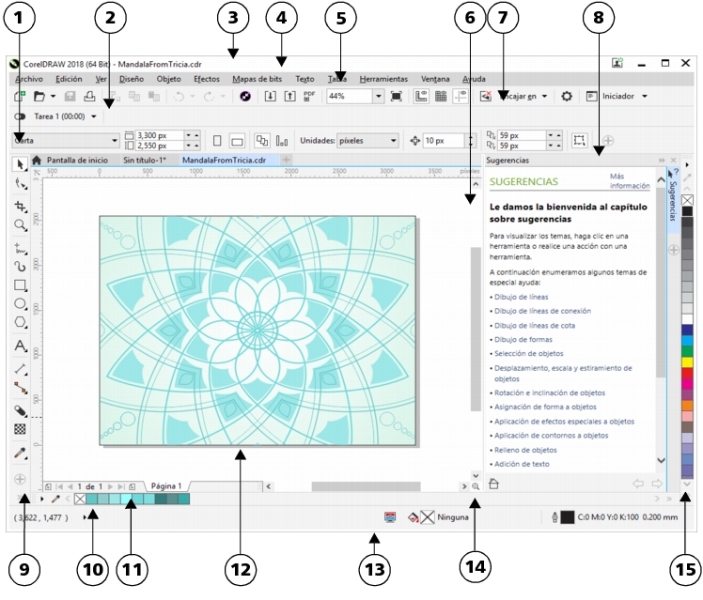The width and height of the screenshot is (703, 600).
Task: Open the 44% zoom level dropdown
Action: click(379, 96)
